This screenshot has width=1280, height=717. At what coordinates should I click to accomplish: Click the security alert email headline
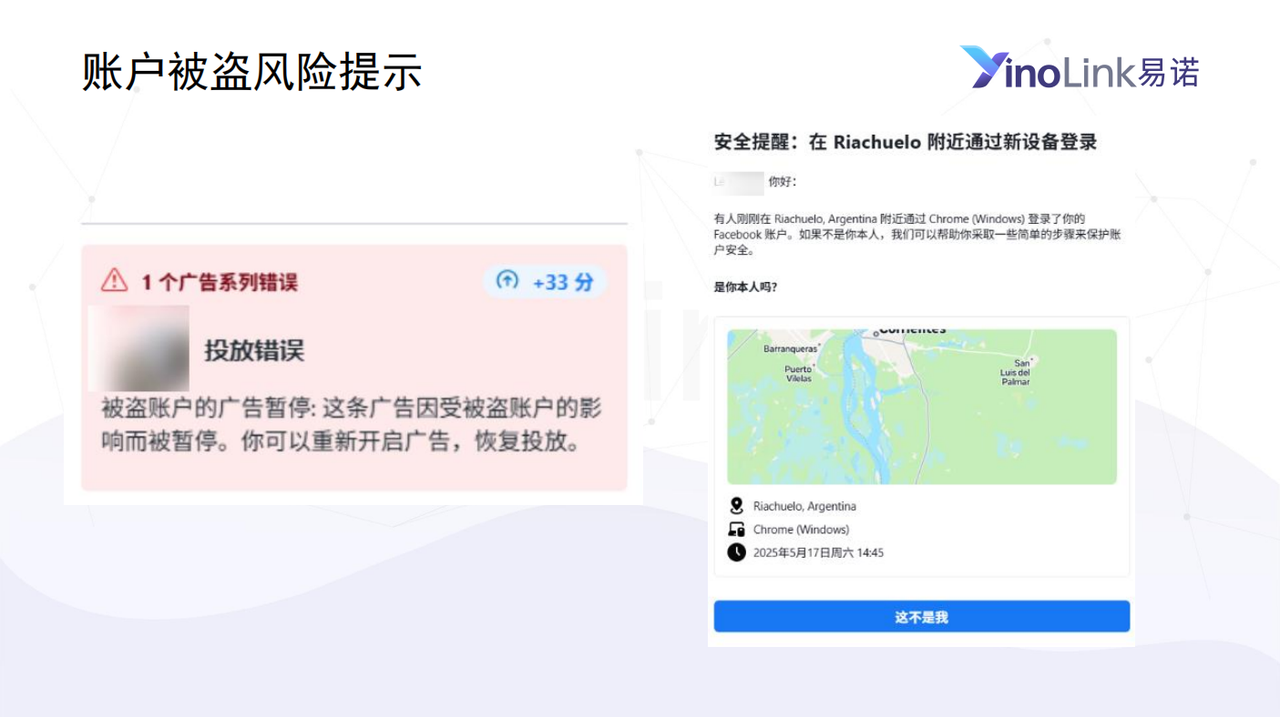905,142
